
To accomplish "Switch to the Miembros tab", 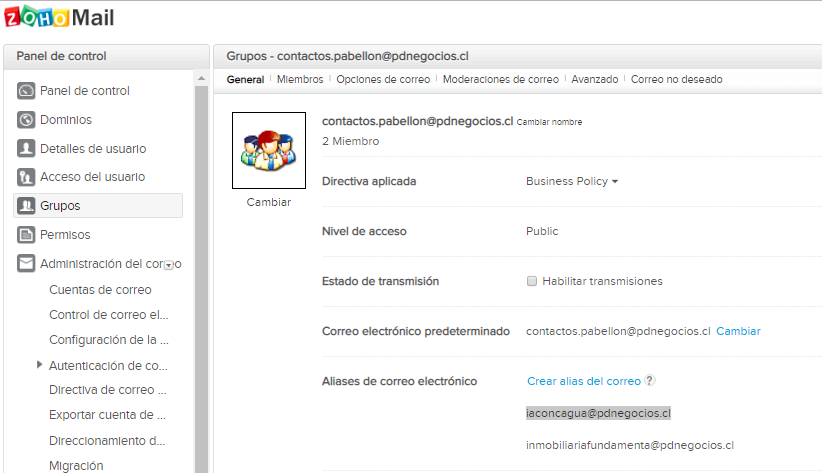I will 300,80.
